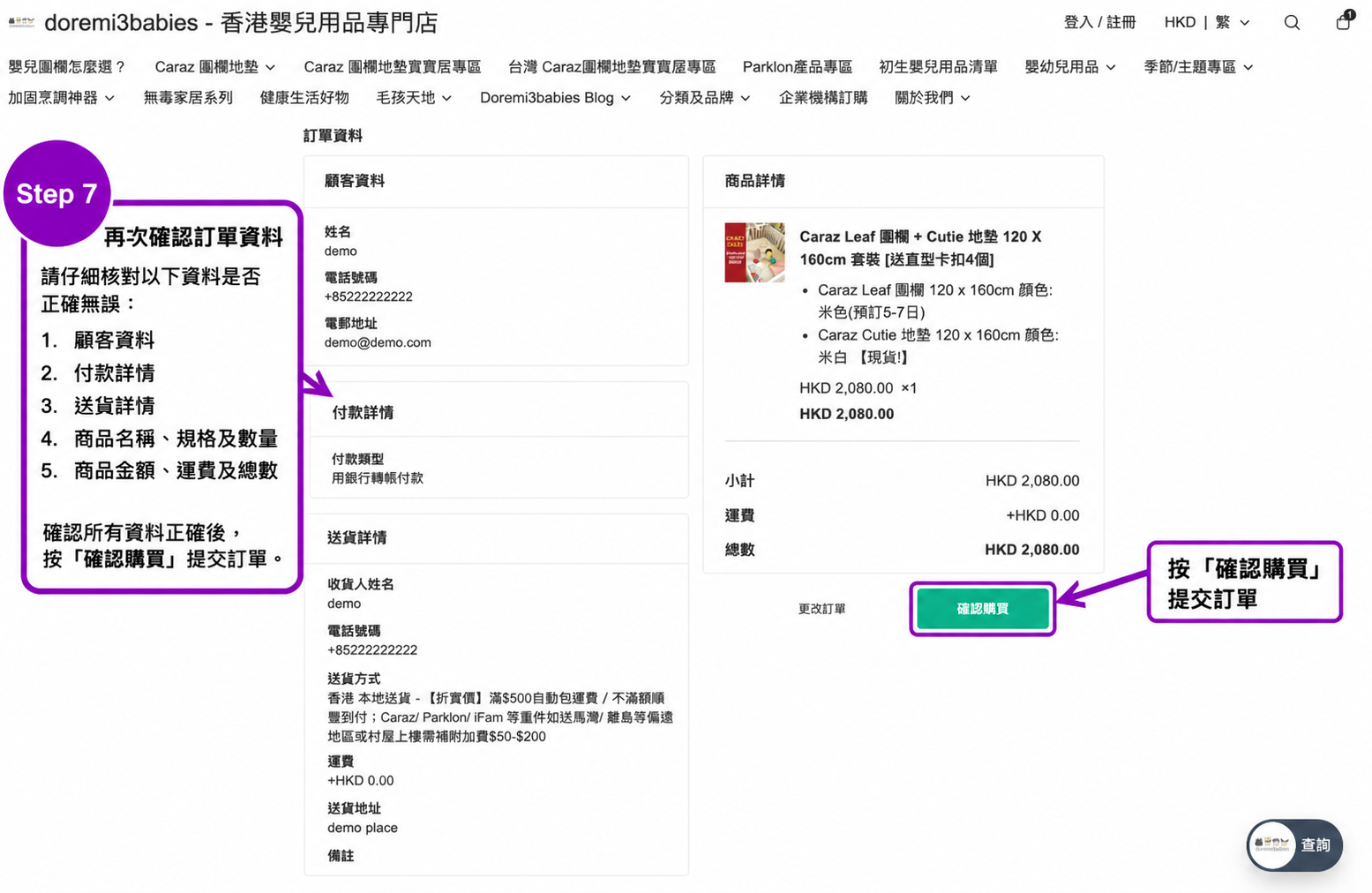Expand the HKD | 繁 currency language dropdown
This screenshot has width=1372, height=893.
click(1206, 23)
